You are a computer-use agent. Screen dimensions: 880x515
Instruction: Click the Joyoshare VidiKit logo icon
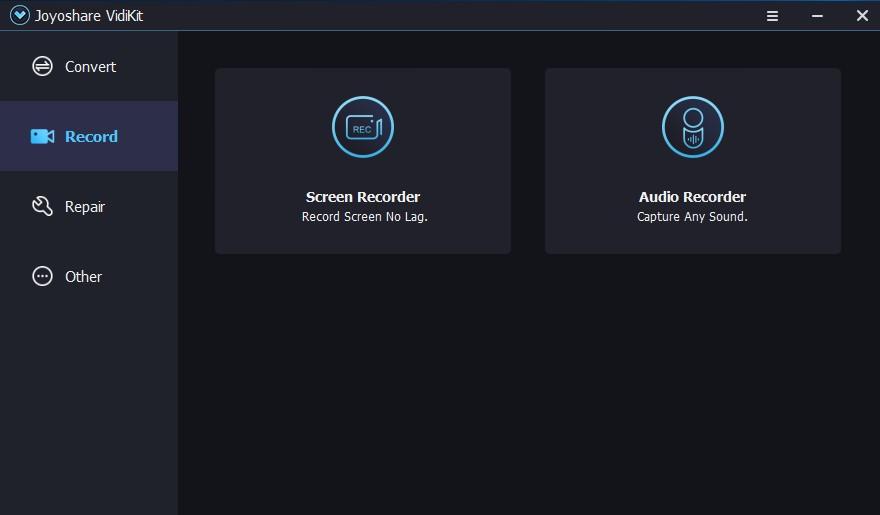tap(20, 15)
